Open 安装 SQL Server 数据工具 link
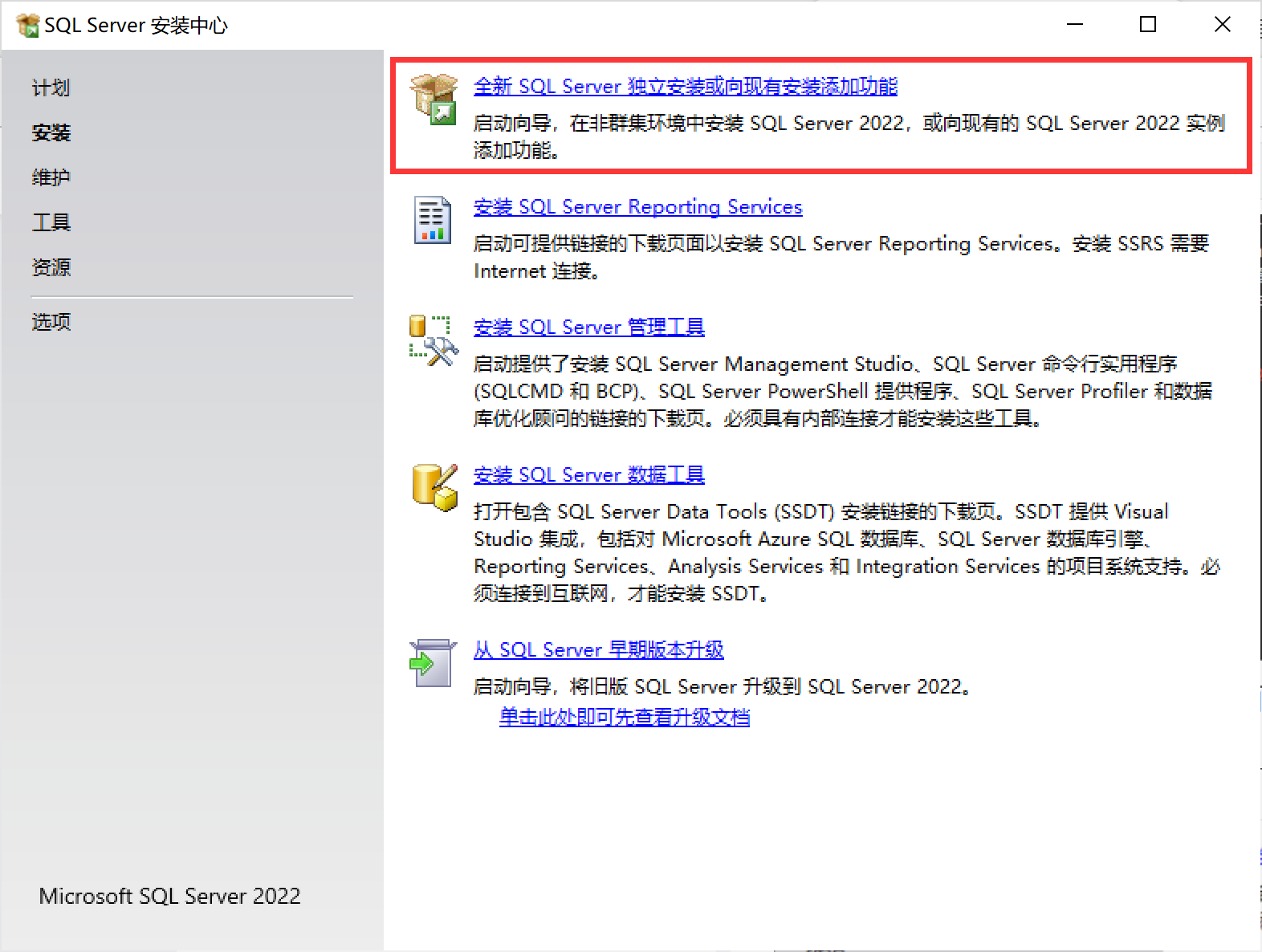The image size is (1262, 952). [x=588, y=475]
